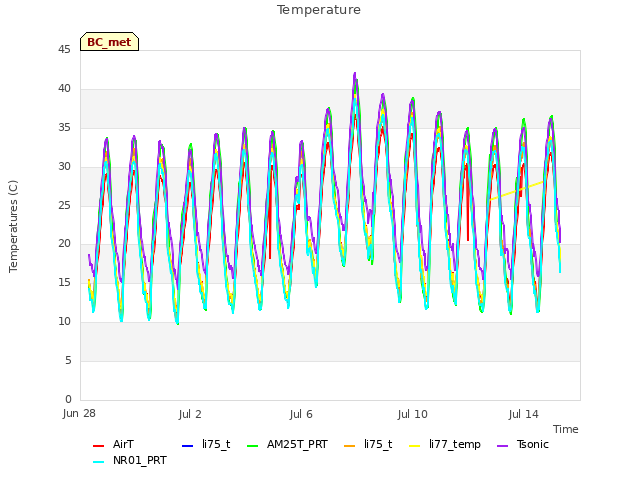
Task: Click the red AirT legend color marker
Action: pos(98,446)
